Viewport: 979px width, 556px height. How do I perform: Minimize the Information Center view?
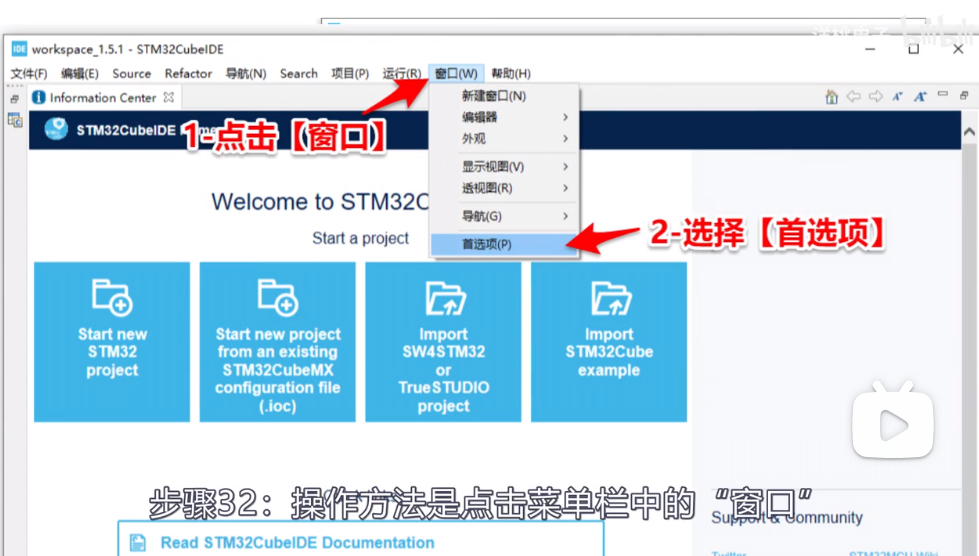pyautogui.click(x=943, y=94)
